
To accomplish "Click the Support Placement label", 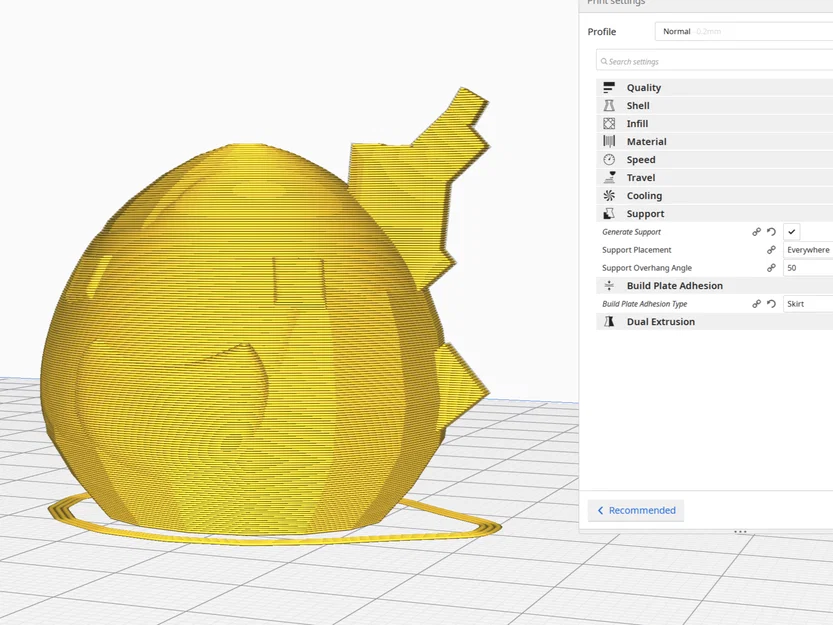I will pos(636,250).
